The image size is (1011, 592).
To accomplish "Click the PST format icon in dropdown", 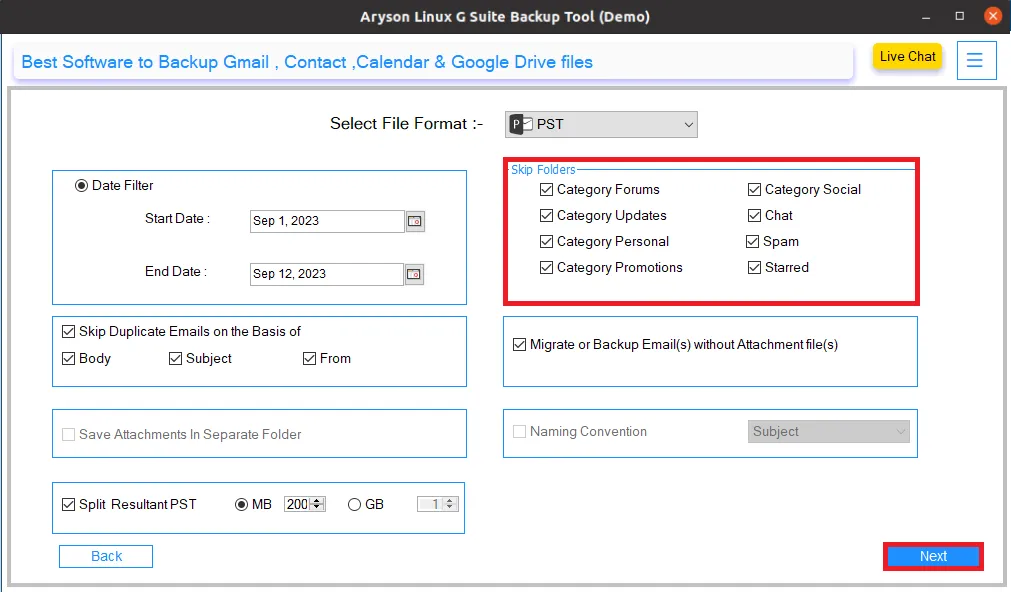I will (521, 124).
